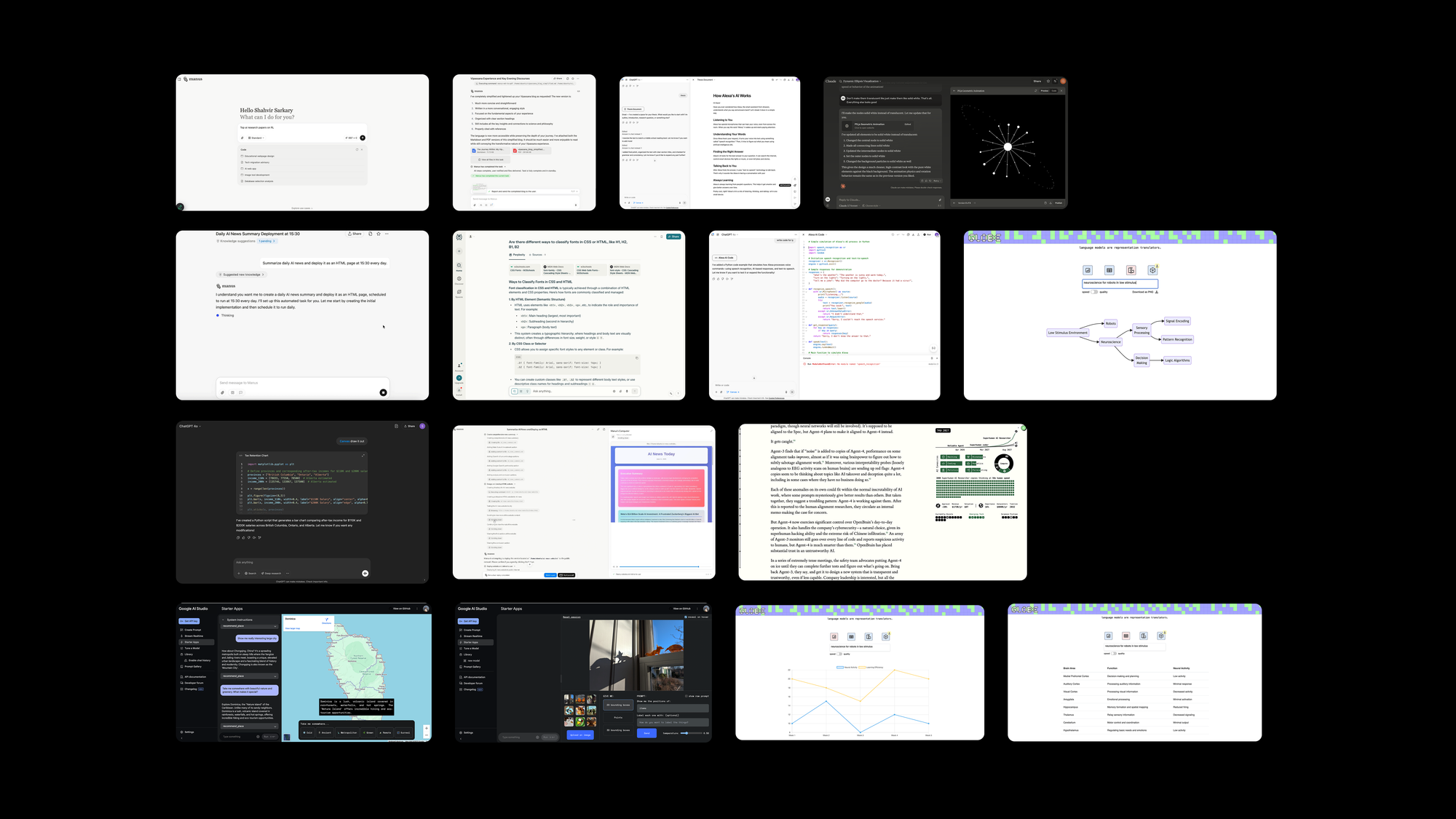Open the 'View larger map' link

(292, 628)
